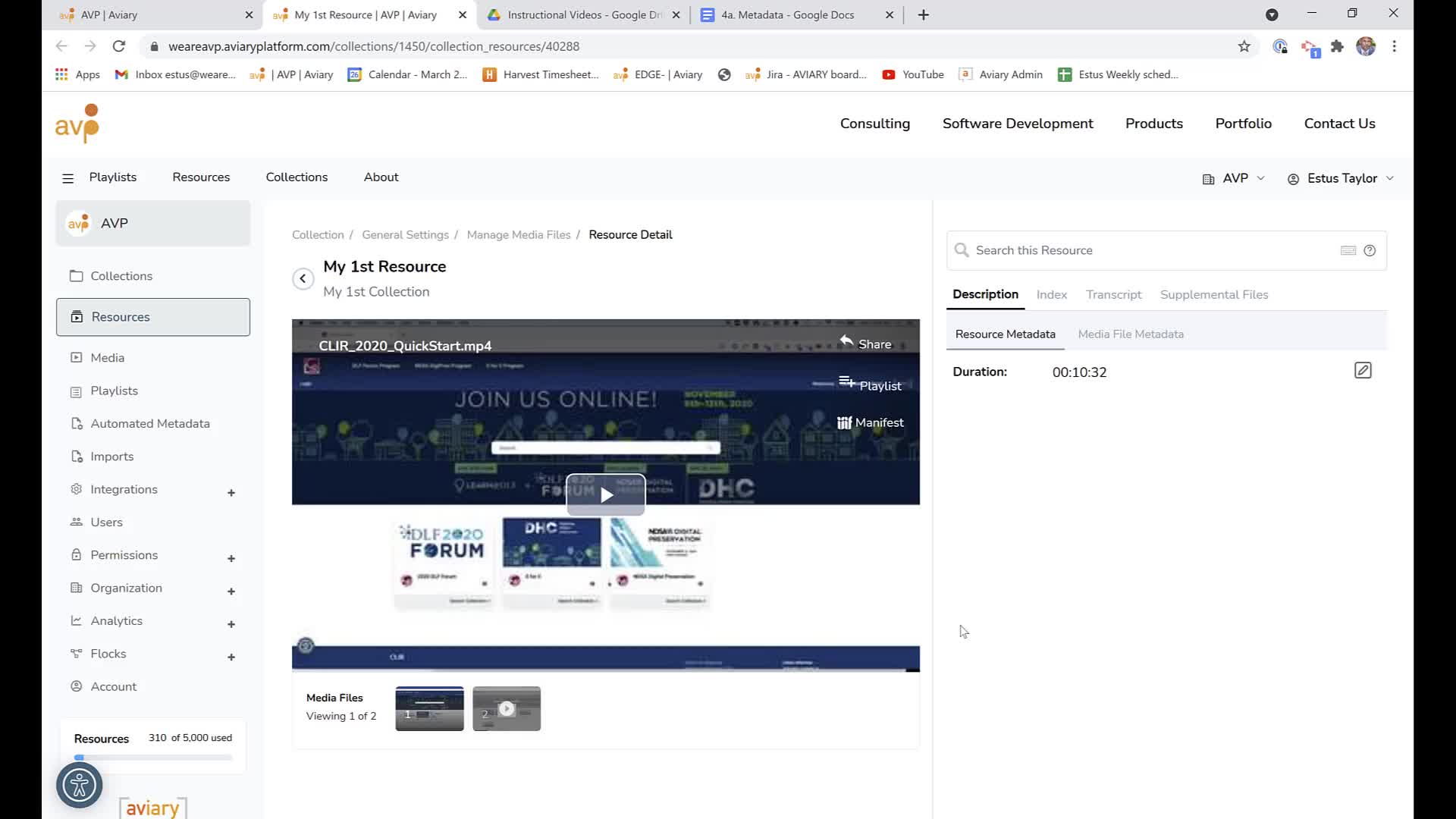Expand the Integrations sidebar section
Image resolution: width=1456 pixels, height=819 pixels.
231,493
